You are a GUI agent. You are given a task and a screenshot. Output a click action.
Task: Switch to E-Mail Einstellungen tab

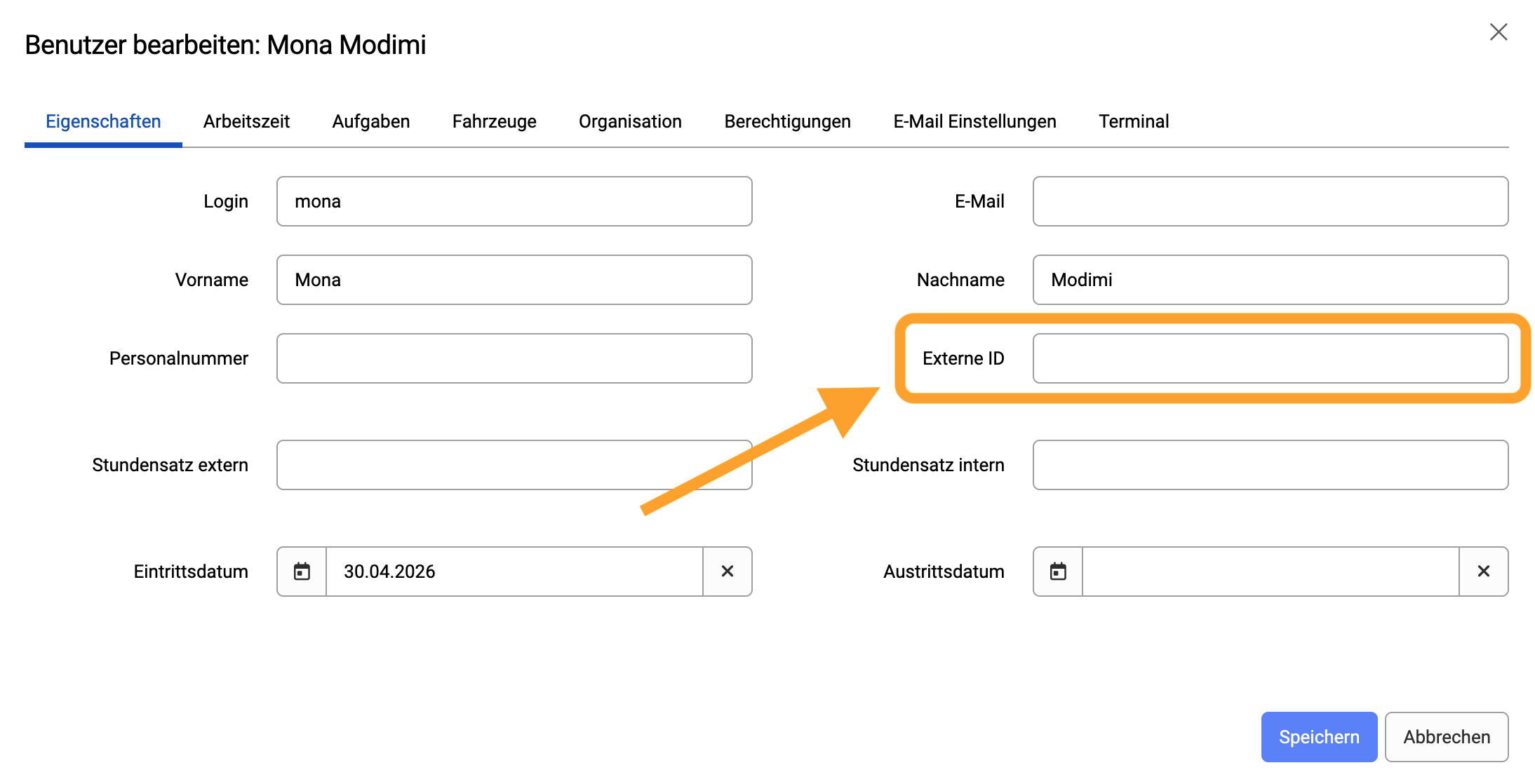click(x=974, y=121)
